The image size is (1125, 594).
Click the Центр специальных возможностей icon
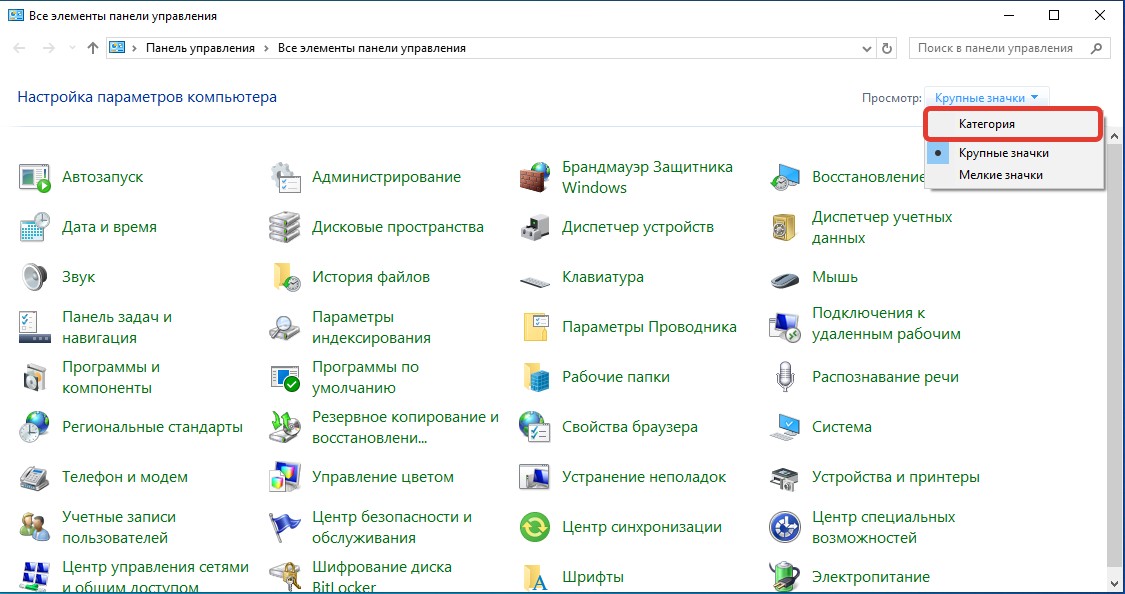[x=784, y=527]
